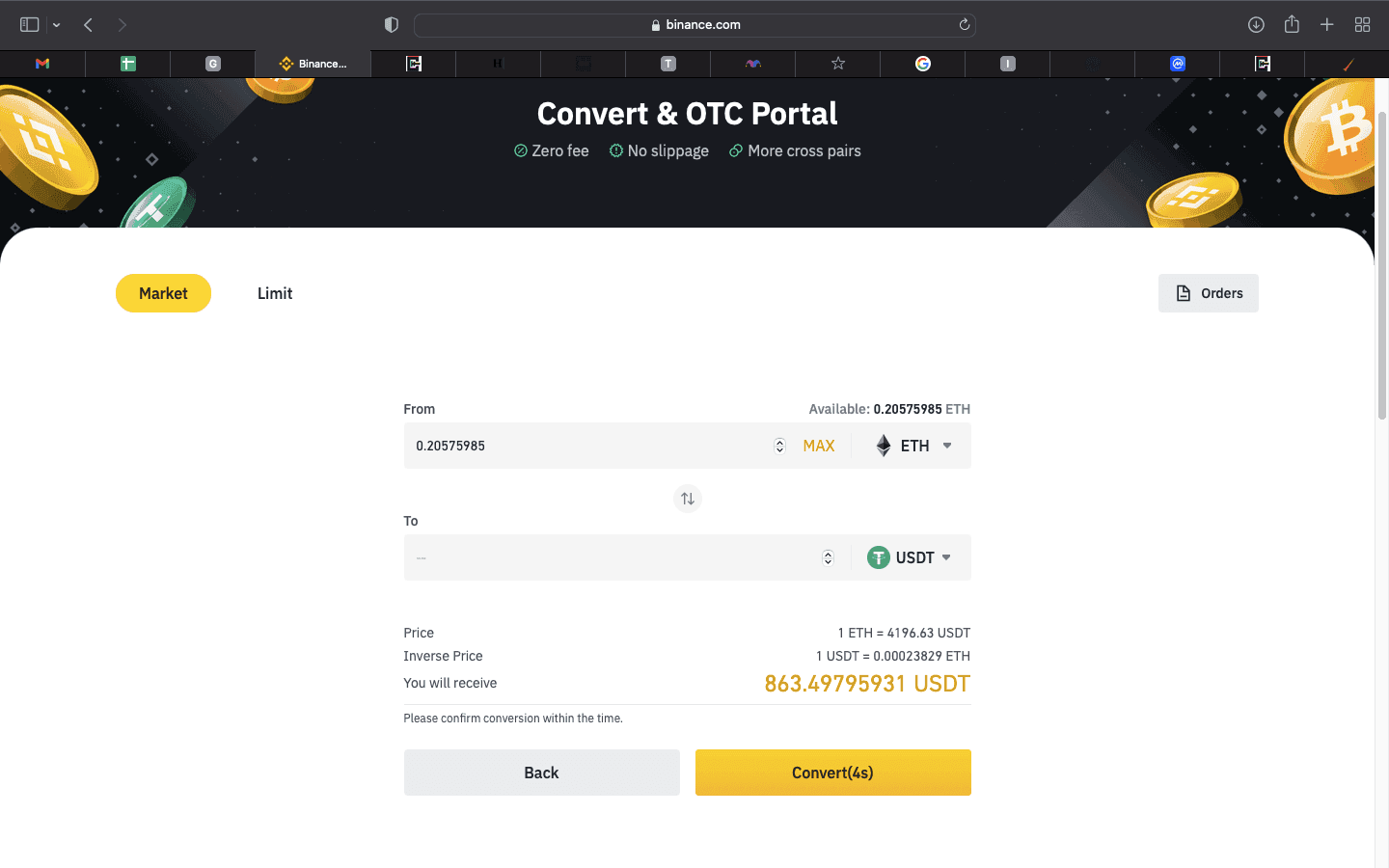1389x868 pixels.
Task: Switch to the Gmail tab
Action: (x=42, y=64)
